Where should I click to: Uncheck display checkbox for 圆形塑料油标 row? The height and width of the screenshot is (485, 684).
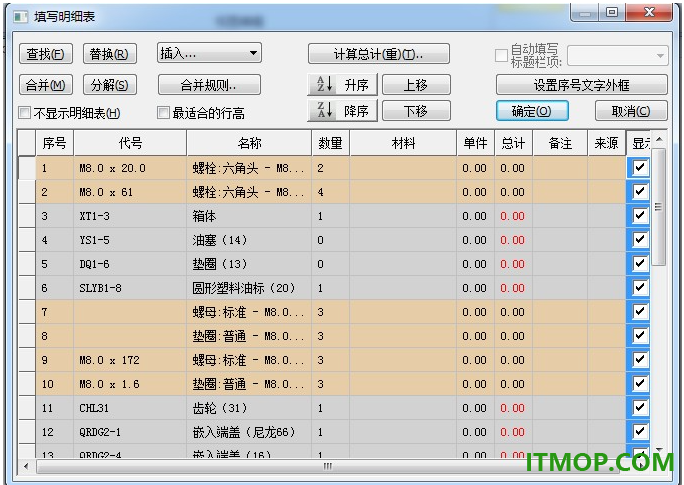pos(640,287)
